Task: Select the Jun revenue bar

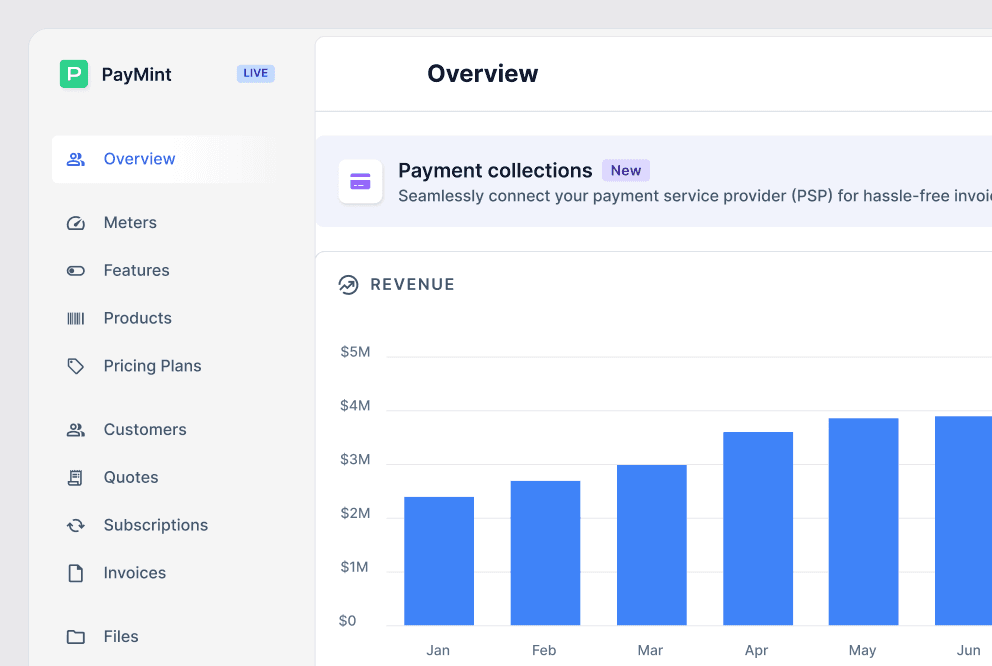Action: pyautogui.click(x=964, y=521)
